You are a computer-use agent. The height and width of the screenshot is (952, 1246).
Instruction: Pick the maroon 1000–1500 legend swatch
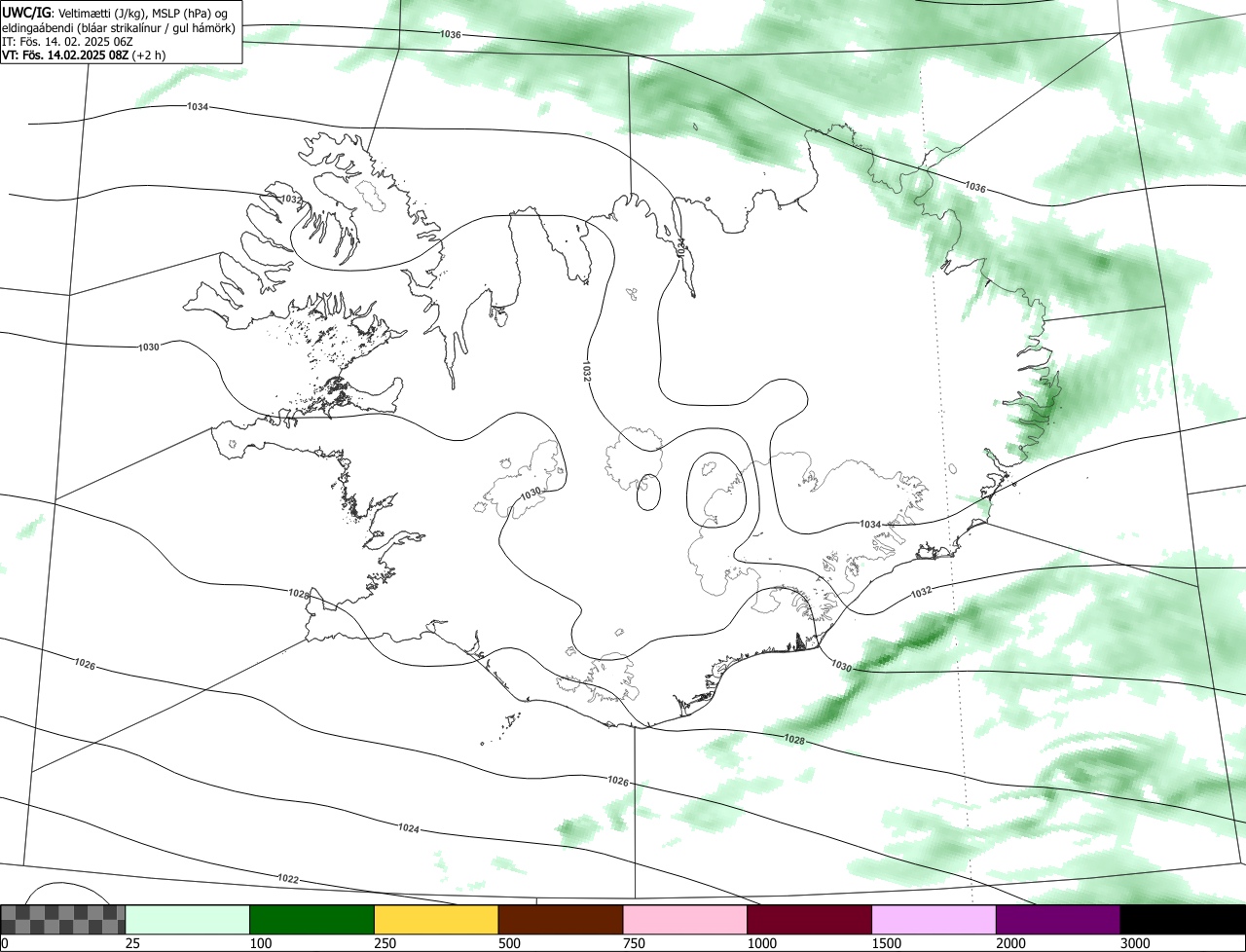810,920
